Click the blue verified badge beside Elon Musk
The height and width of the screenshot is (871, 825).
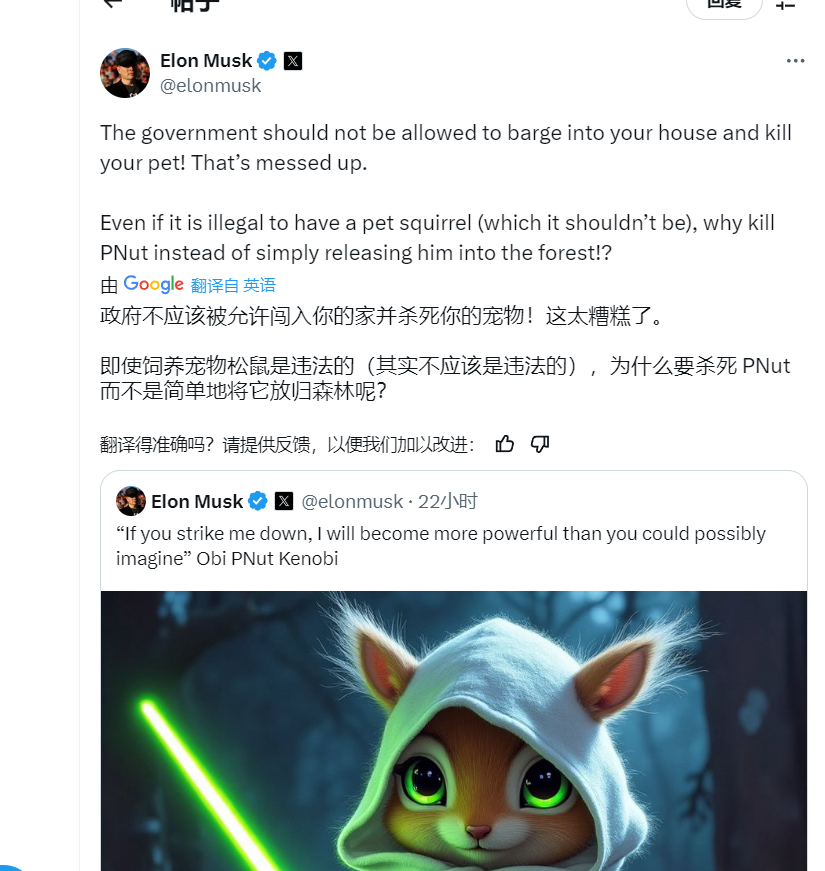pos(267,61)
